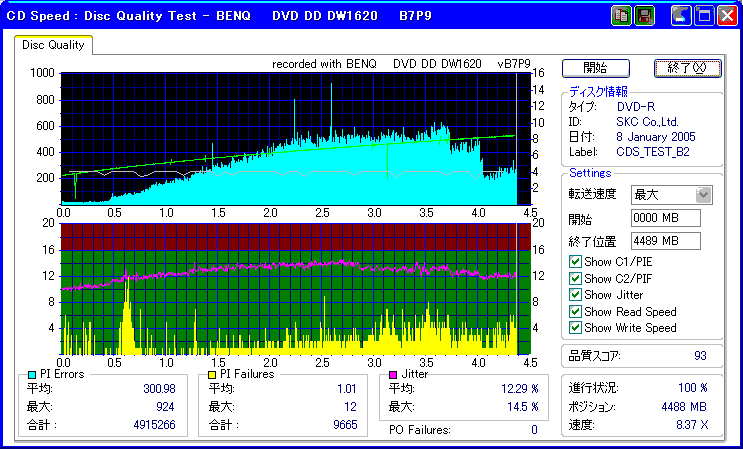The image size is (743, 449).
Task: Click the PI Errors maximum value 924
Action: pos(165,407)
